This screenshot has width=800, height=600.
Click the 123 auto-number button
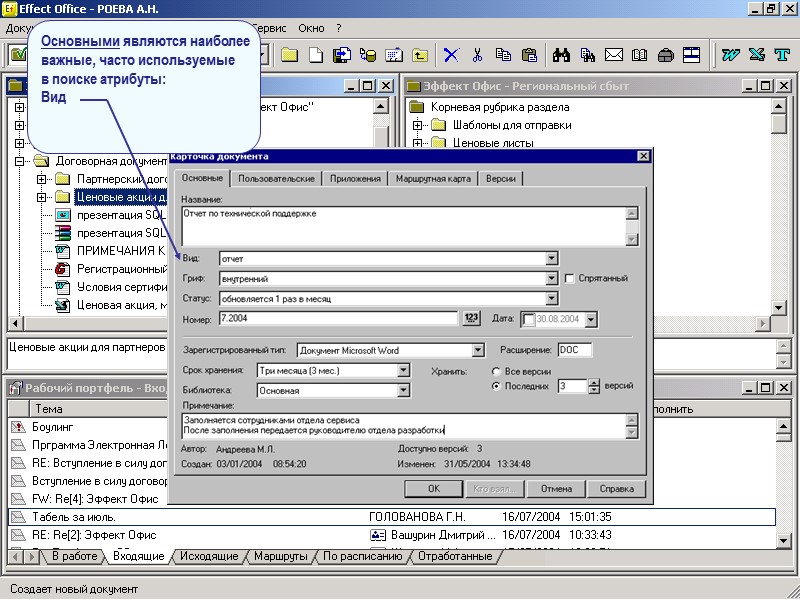[x=471, y=318]
